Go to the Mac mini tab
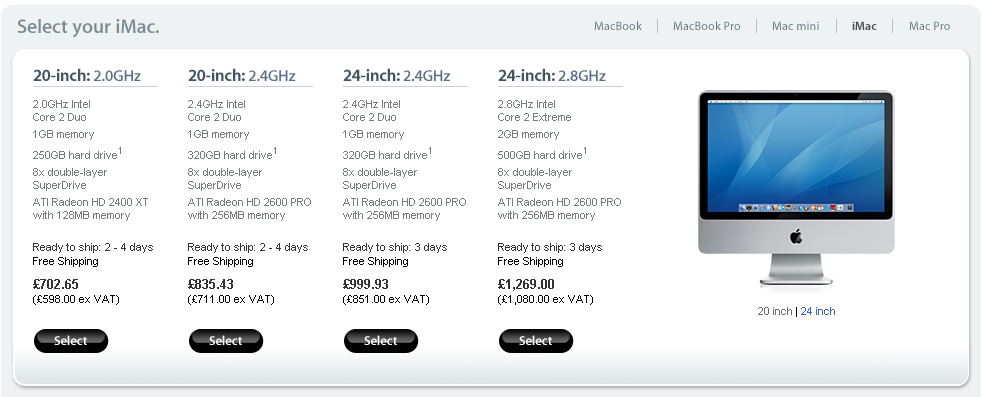The height and width of the screenshot is (397, 985). coord(795,26)
